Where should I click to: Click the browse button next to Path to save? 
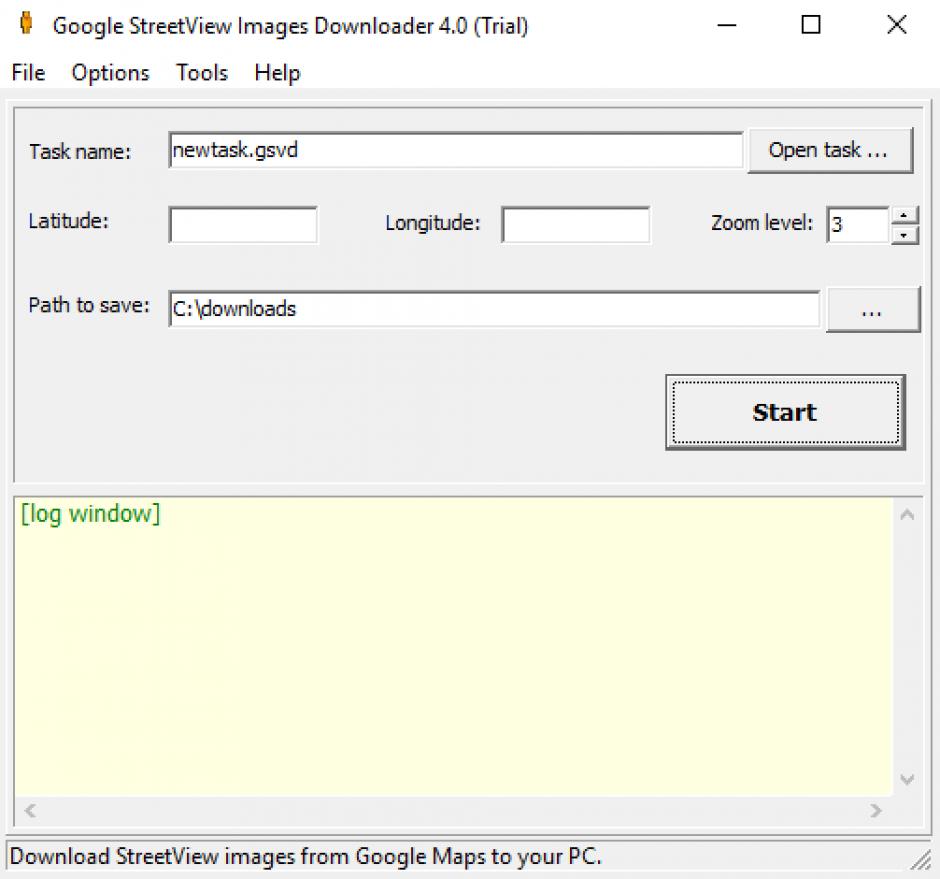point(873,309)
